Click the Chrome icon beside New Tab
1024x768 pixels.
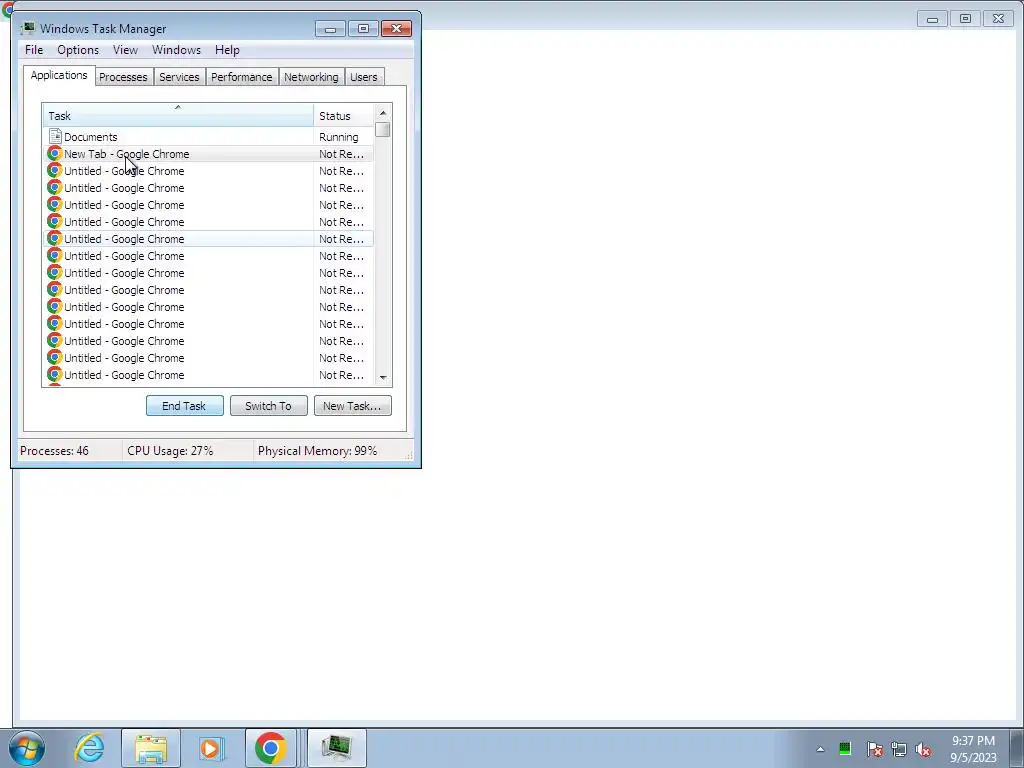click(x=55, y=154)
